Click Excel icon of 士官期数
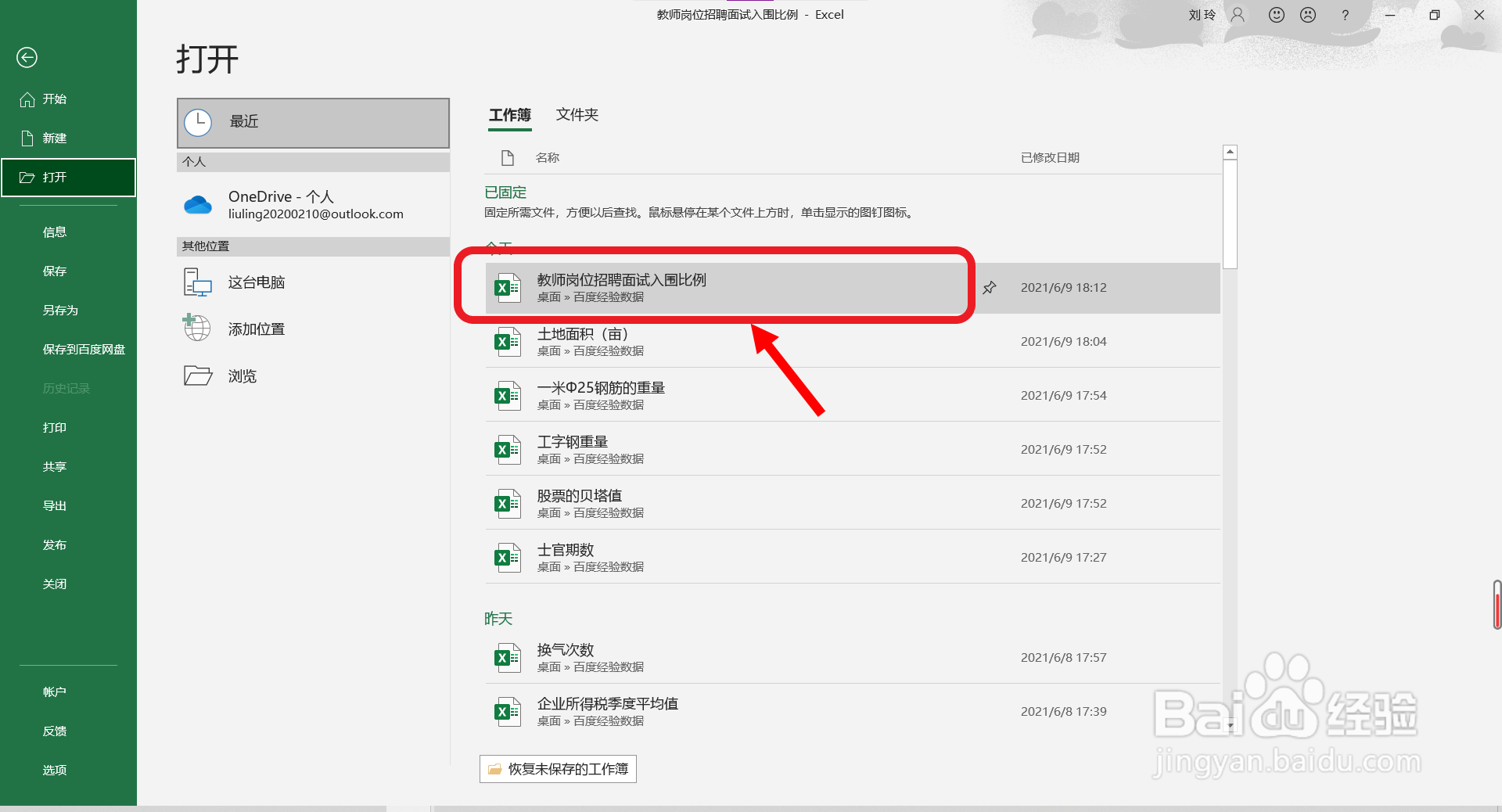 coord(508,558)
